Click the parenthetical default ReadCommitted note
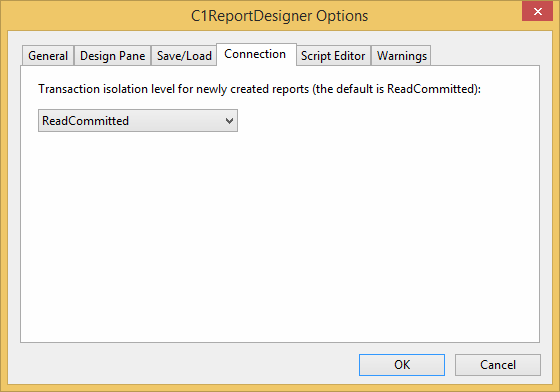Image resolution: width=560 pixels, height=392 pixels. 396,89
